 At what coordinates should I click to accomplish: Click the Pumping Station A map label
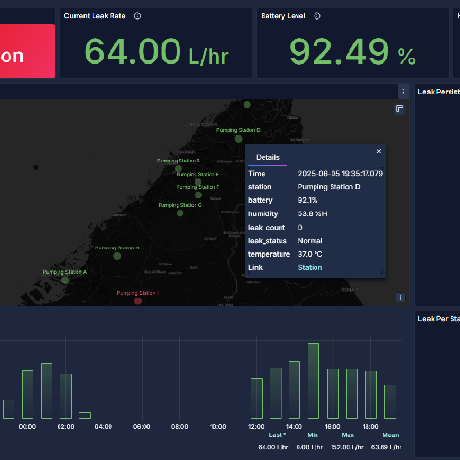[x=65, y=272]
